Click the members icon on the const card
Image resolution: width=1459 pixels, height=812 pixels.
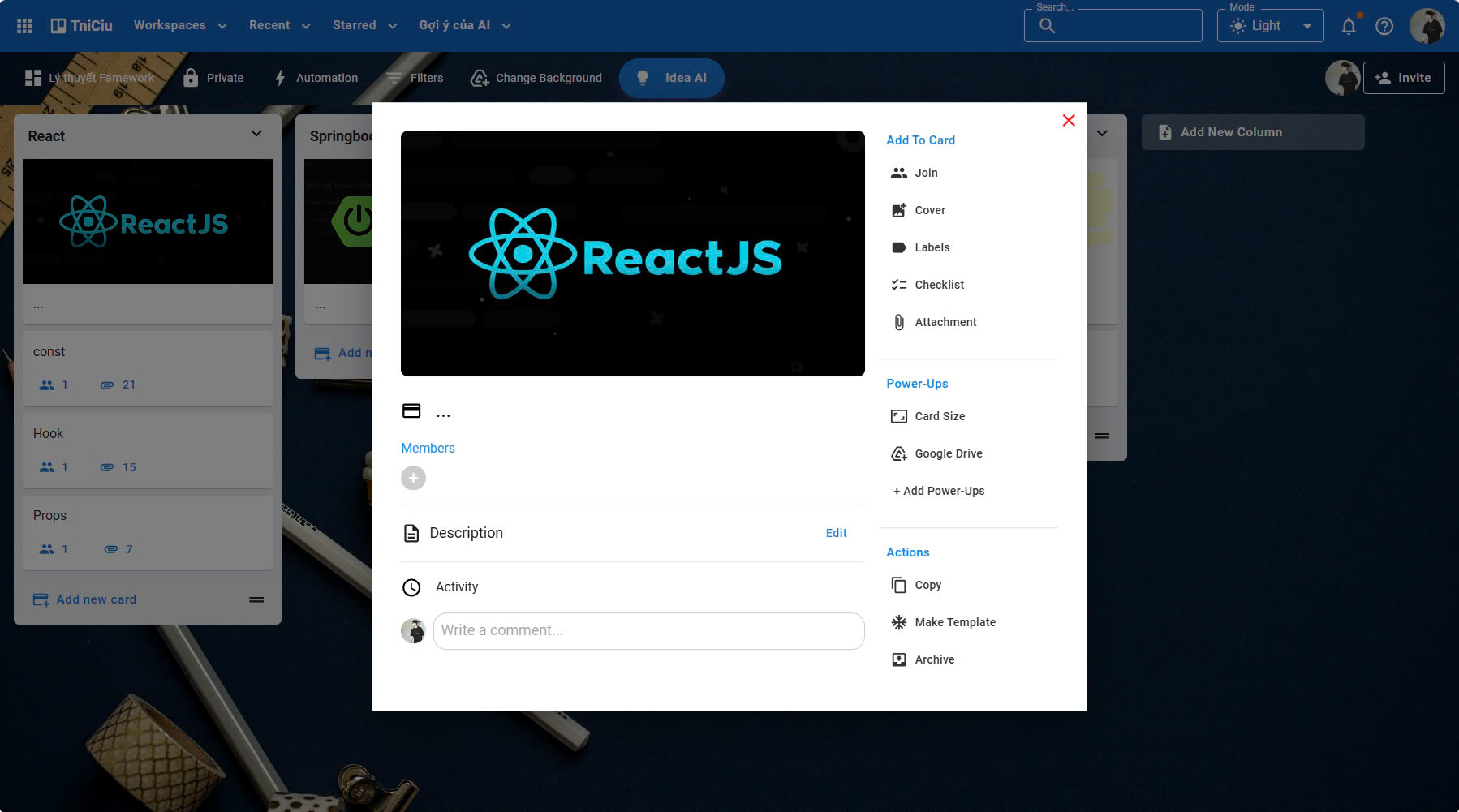tap(47, 385)
